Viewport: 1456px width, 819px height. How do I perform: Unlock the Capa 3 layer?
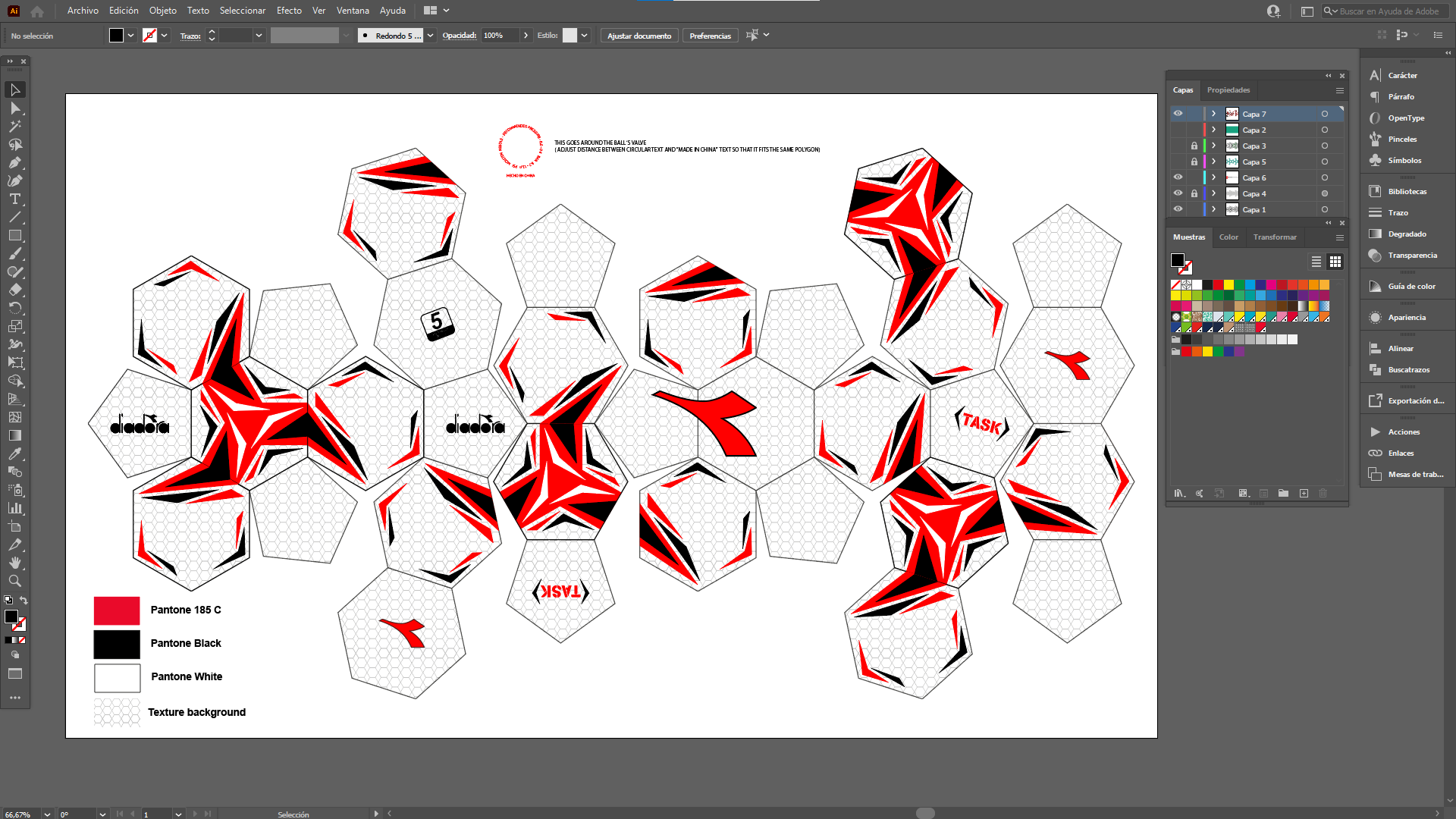point(1194,146)
